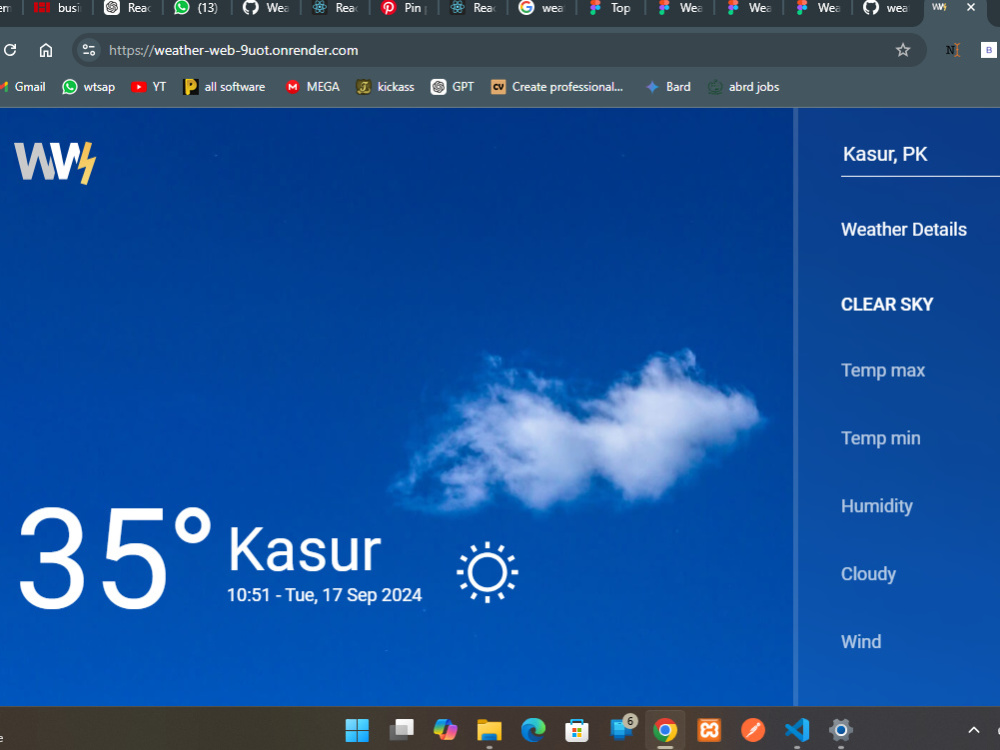Open the Create professional CV bookmark
Image resolution: width=1000 pixels, height=750 pixels.
coord(557,87)
